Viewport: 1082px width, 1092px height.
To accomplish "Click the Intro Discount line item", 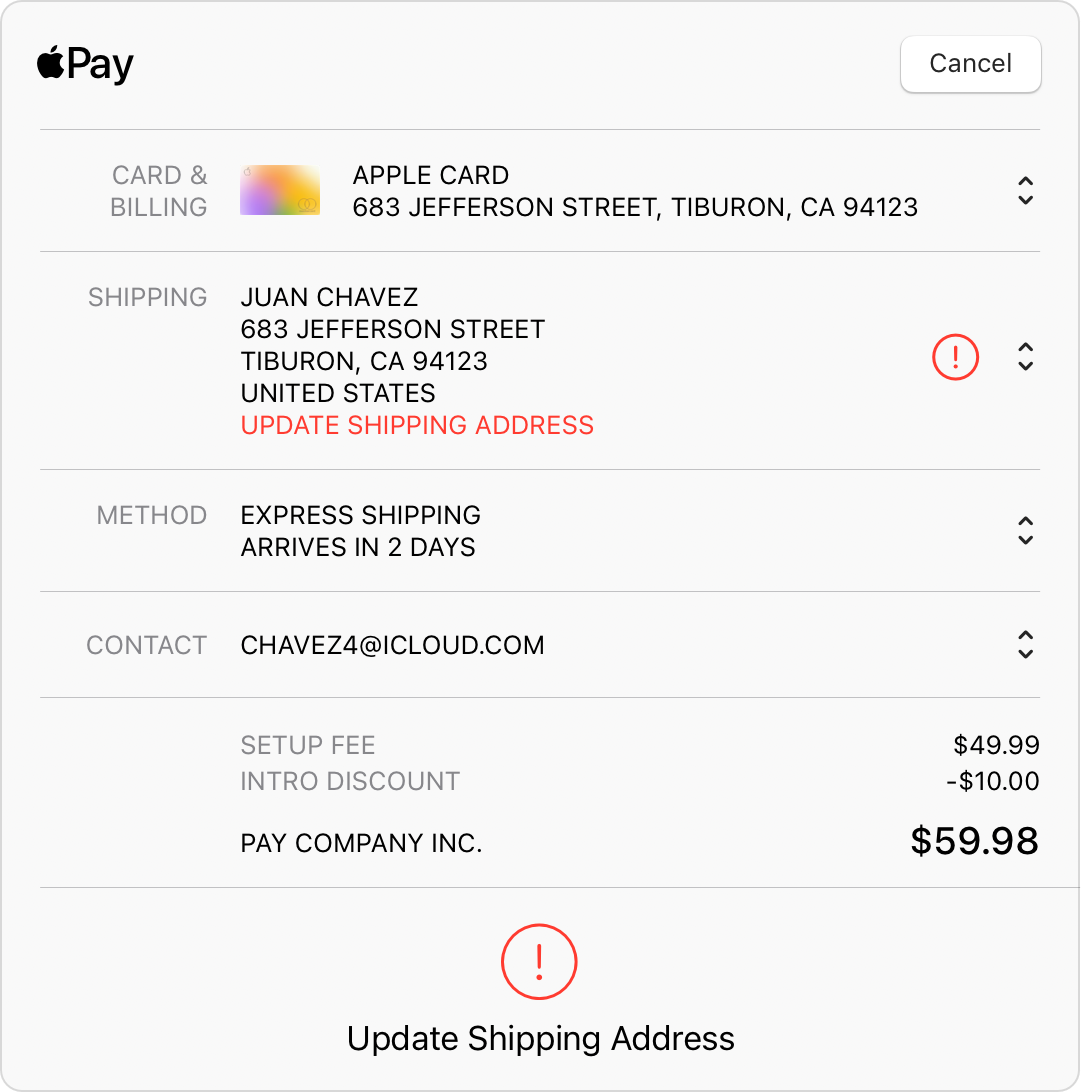I will [350, 781].
